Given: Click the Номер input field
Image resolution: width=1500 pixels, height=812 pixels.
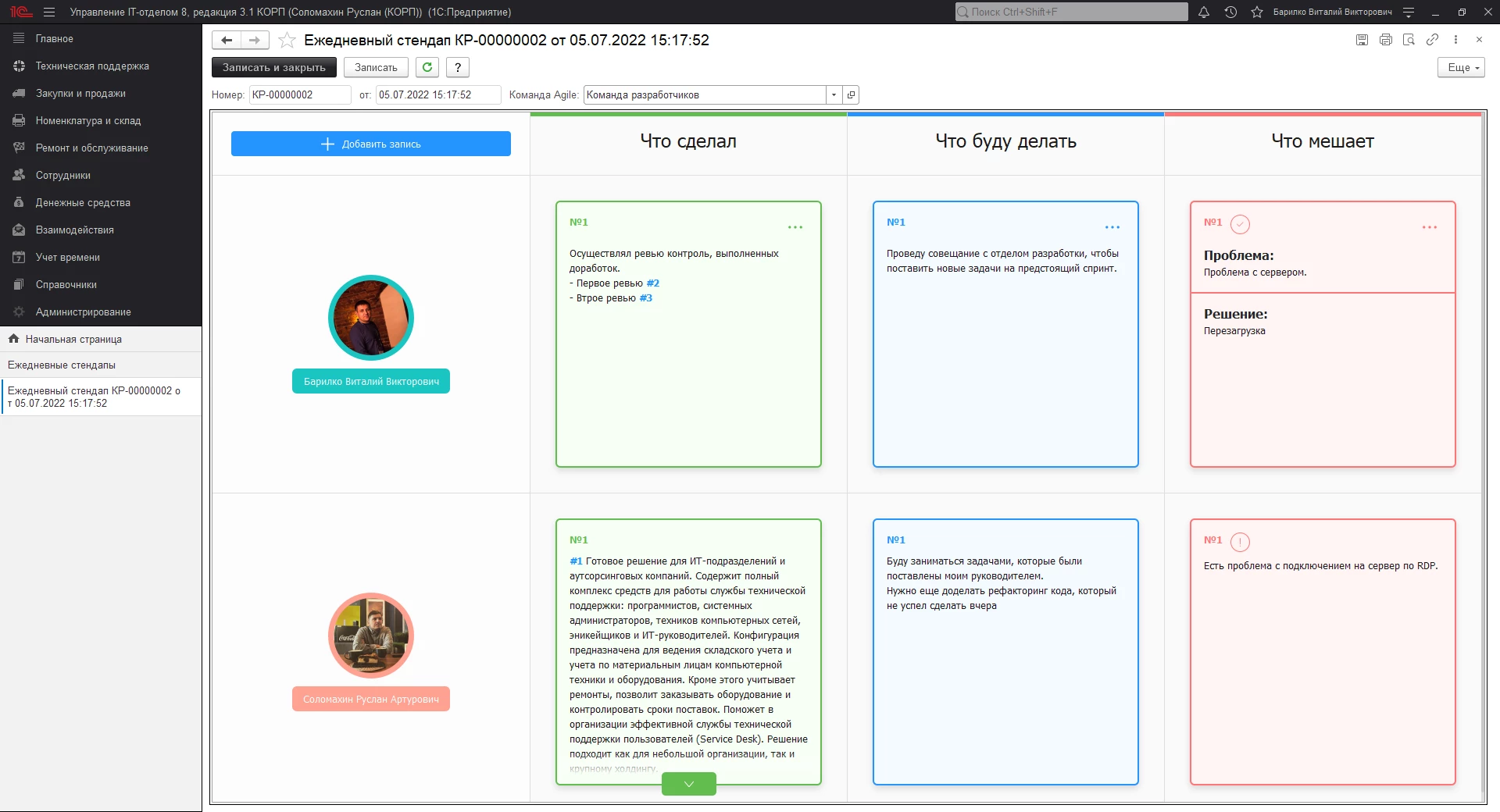Looking at the screenshot, I should (299, 95).
